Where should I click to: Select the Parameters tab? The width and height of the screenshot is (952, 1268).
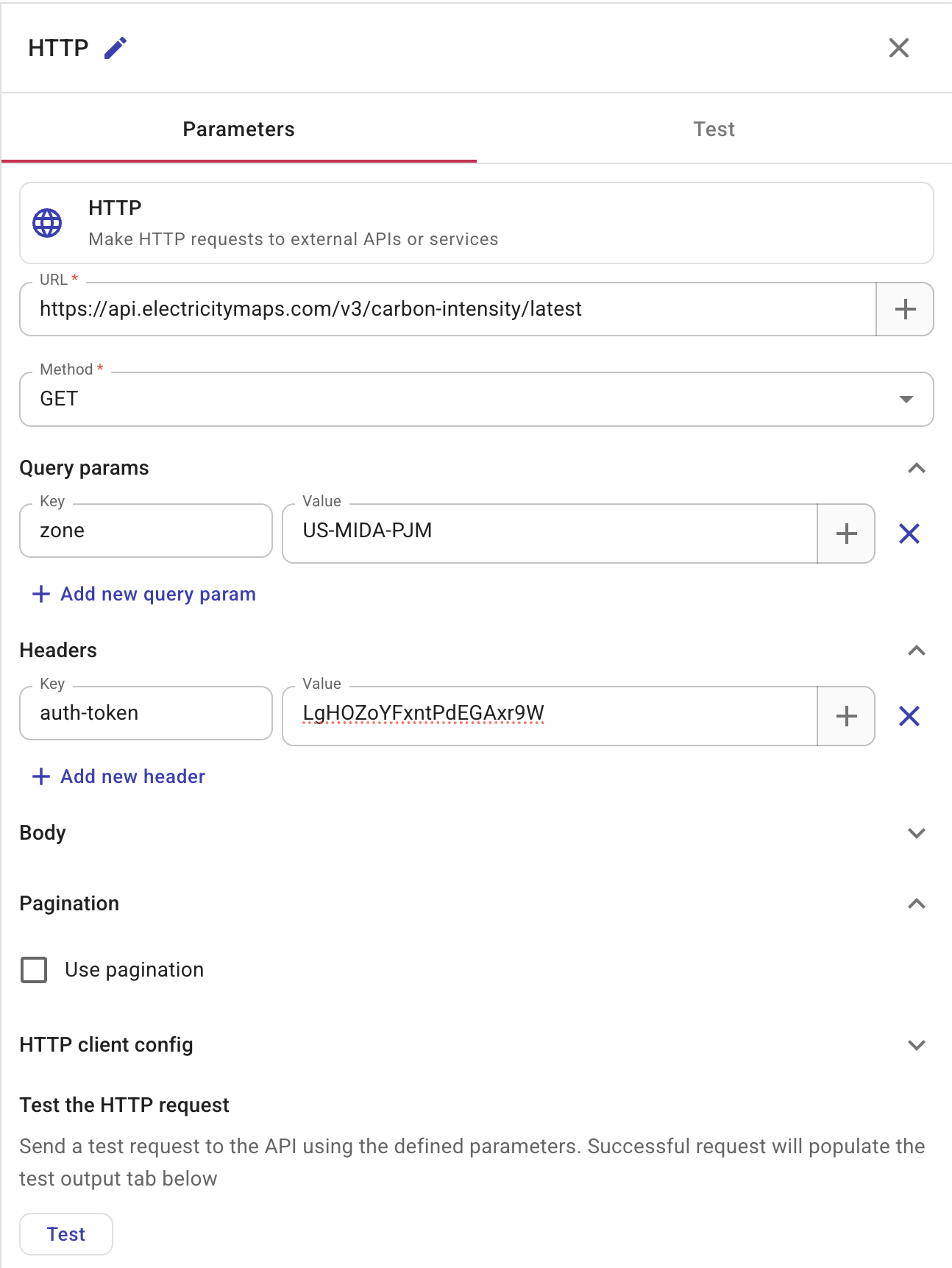click(x=238, y=129)
